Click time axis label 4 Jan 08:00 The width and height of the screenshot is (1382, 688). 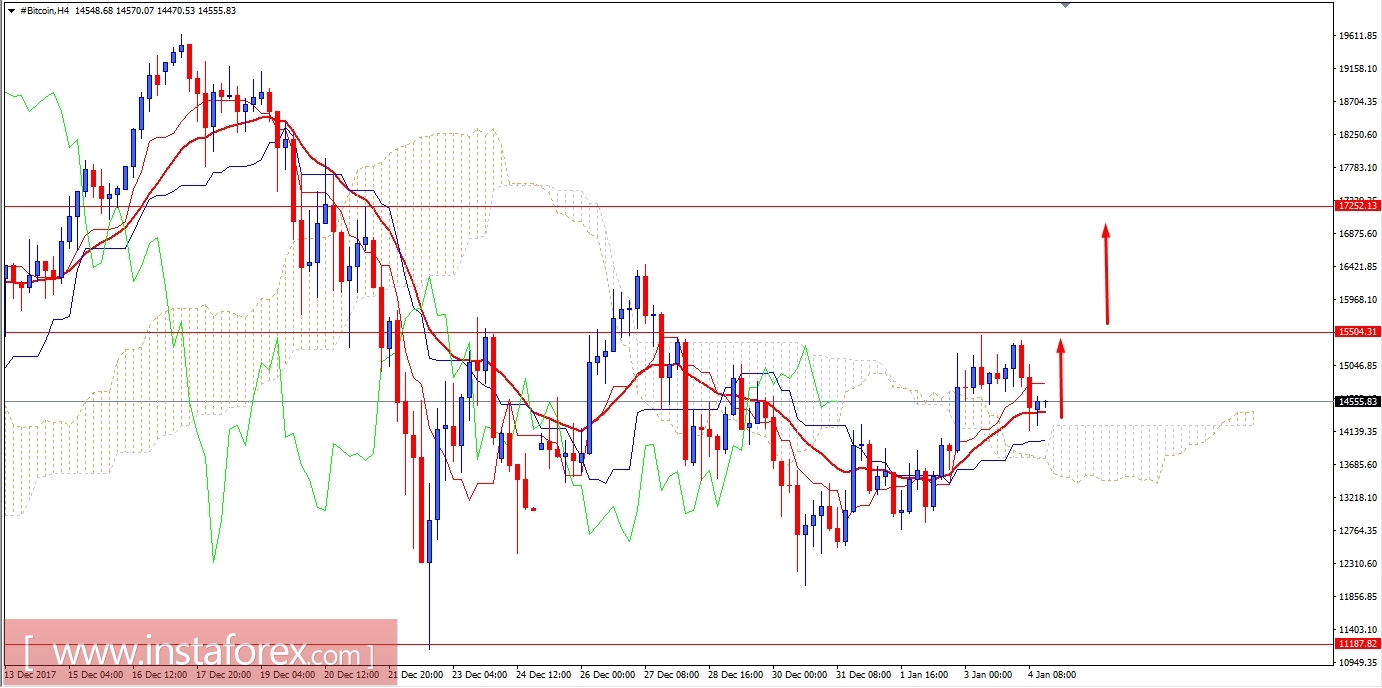(x=1050, y=675)
